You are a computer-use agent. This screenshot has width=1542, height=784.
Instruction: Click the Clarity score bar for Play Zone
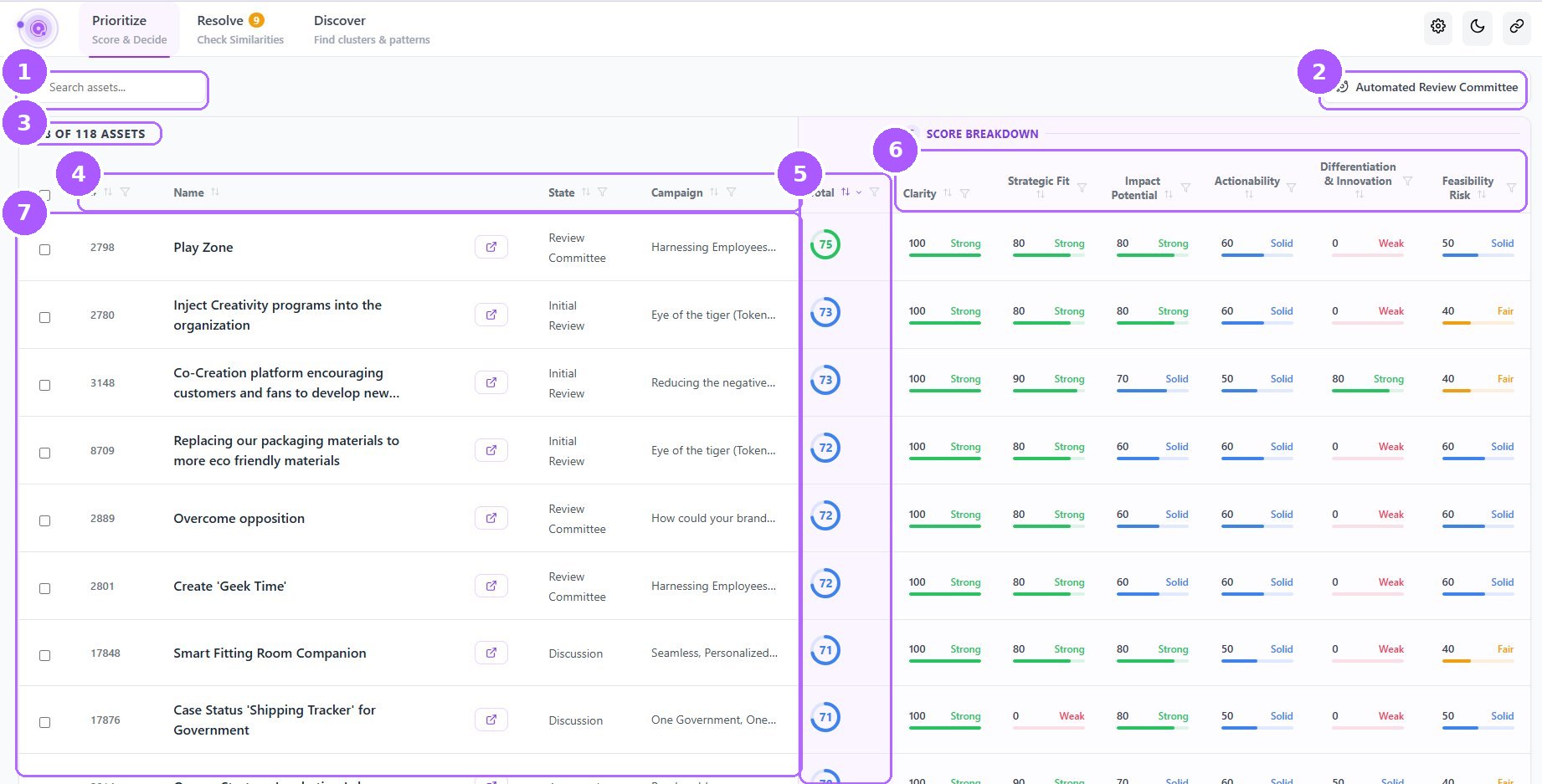click(944, 254)
